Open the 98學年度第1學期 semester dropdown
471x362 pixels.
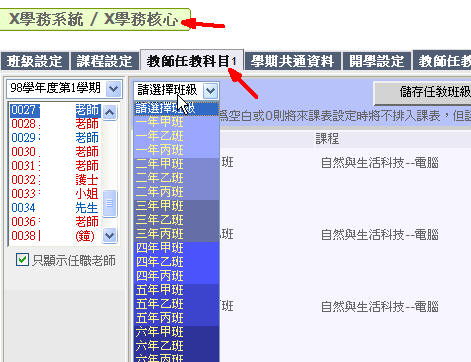click(x=64, y=89)
